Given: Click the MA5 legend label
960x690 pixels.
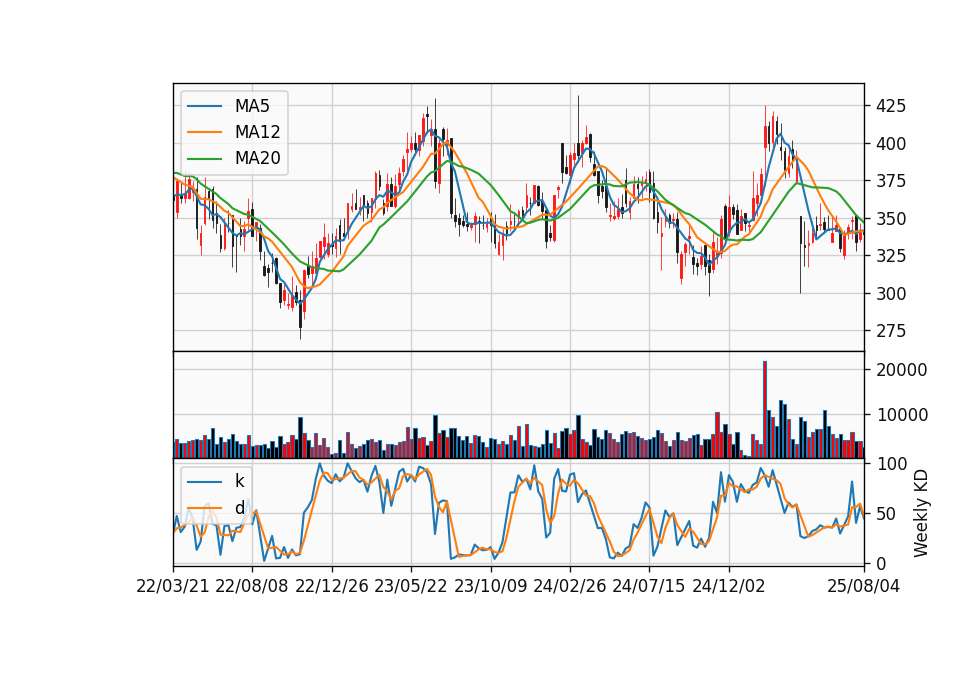Looking at the screenshot, I should pyautogui.click(x=252, y=106).
